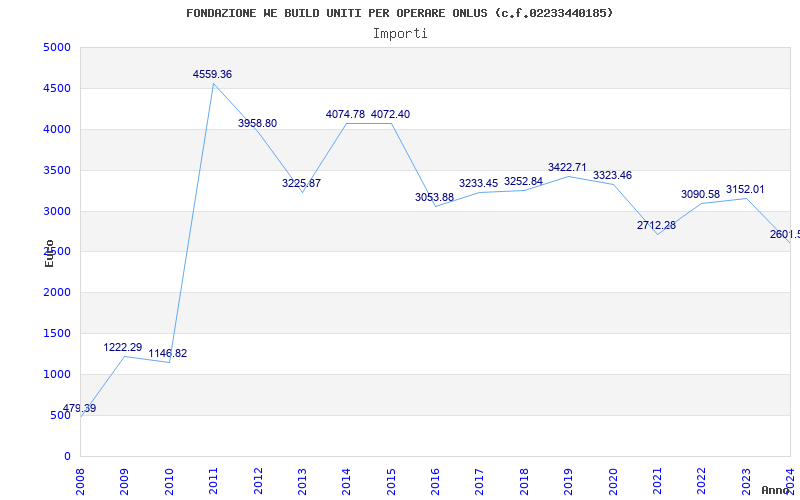Click y-axis tick 4500

pyautogui.click(x=57, y=89)
